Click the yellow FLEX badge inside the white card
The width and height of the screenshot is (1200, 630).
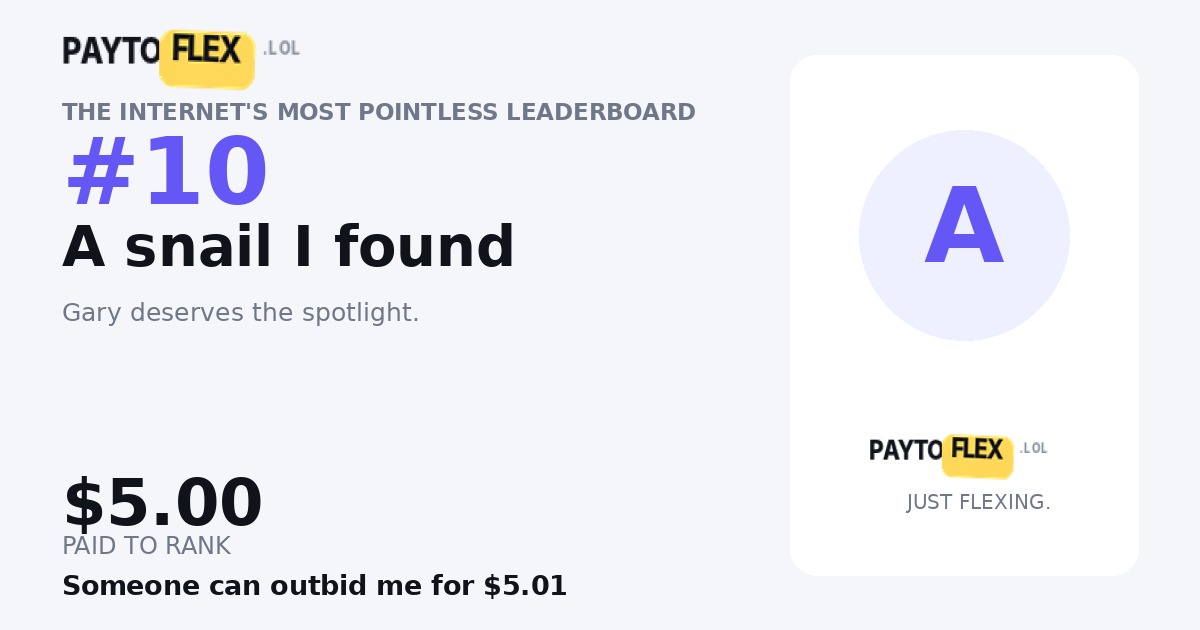[x=978, y=455]
